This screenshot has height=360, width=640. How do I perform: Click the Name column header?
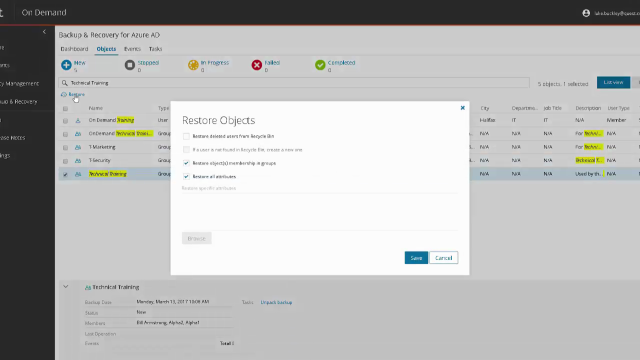point(96,108)
